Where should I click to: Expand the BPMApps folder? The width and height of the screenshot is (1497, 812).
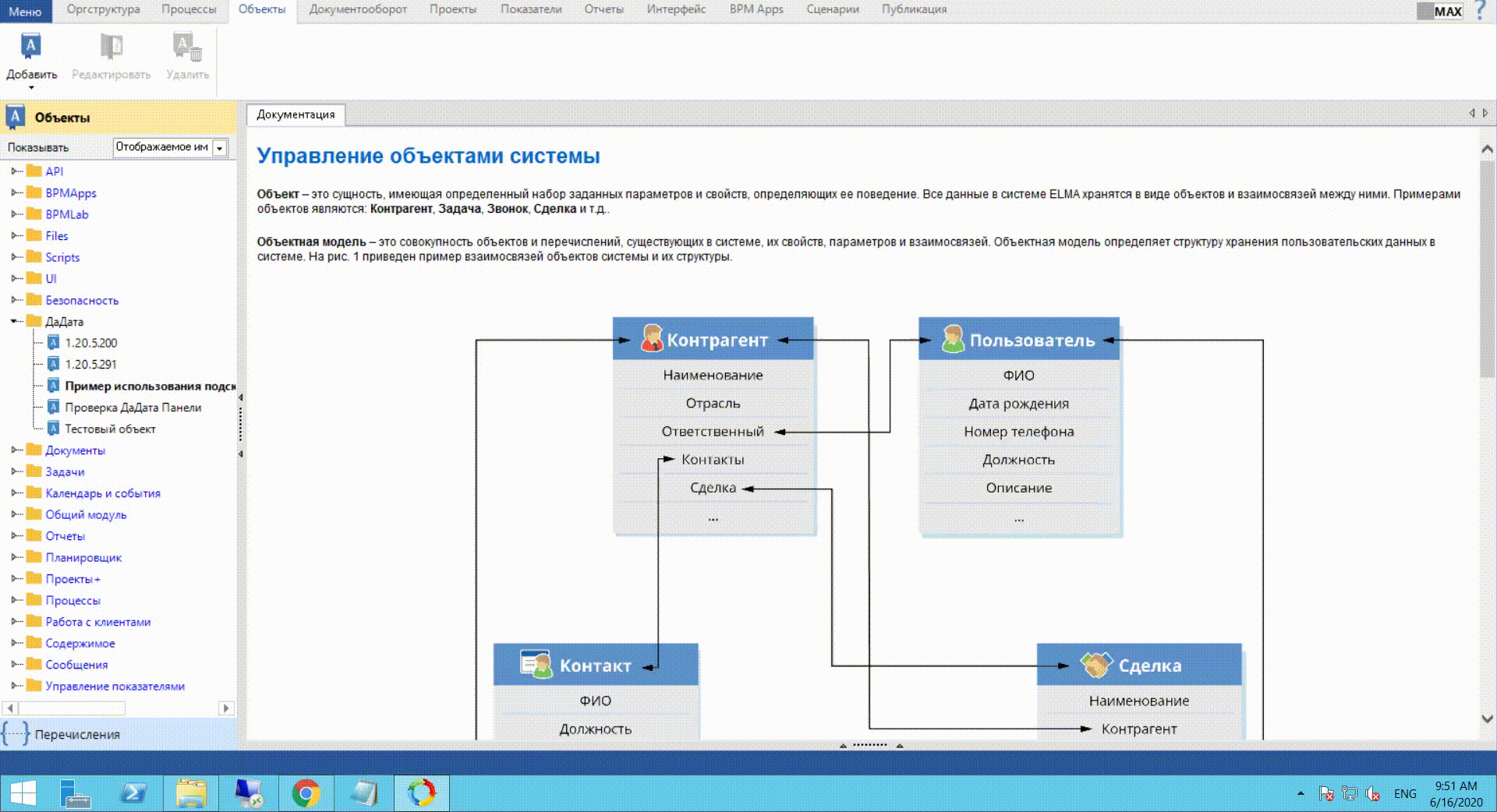[x=15, y=192]
